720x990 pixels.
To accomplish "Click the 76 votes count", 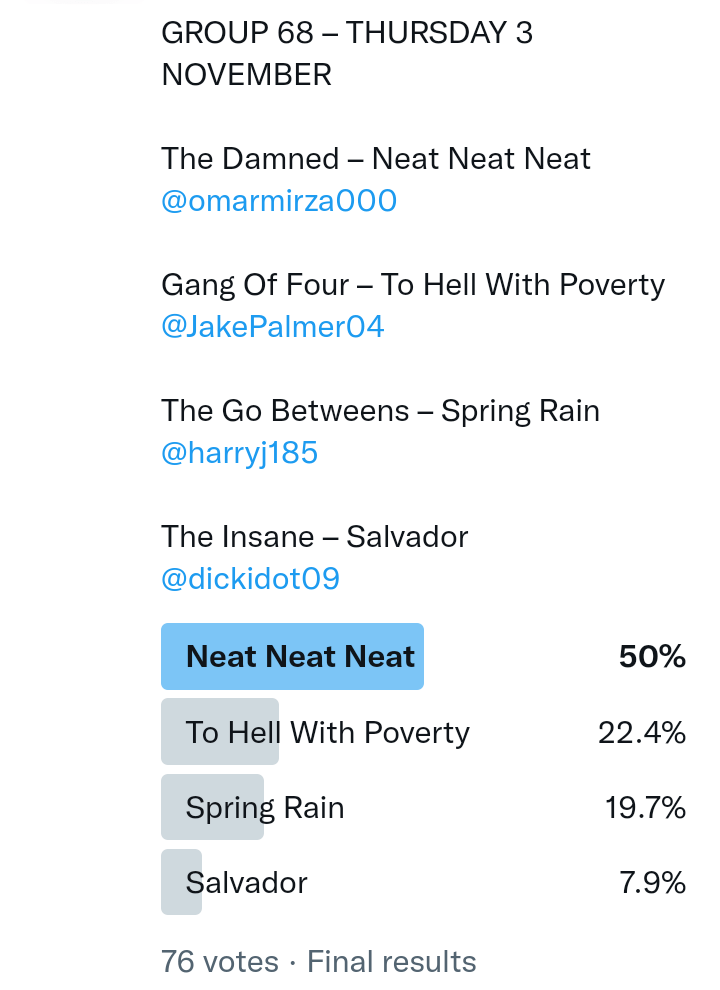I will click(x=220, y=961).
